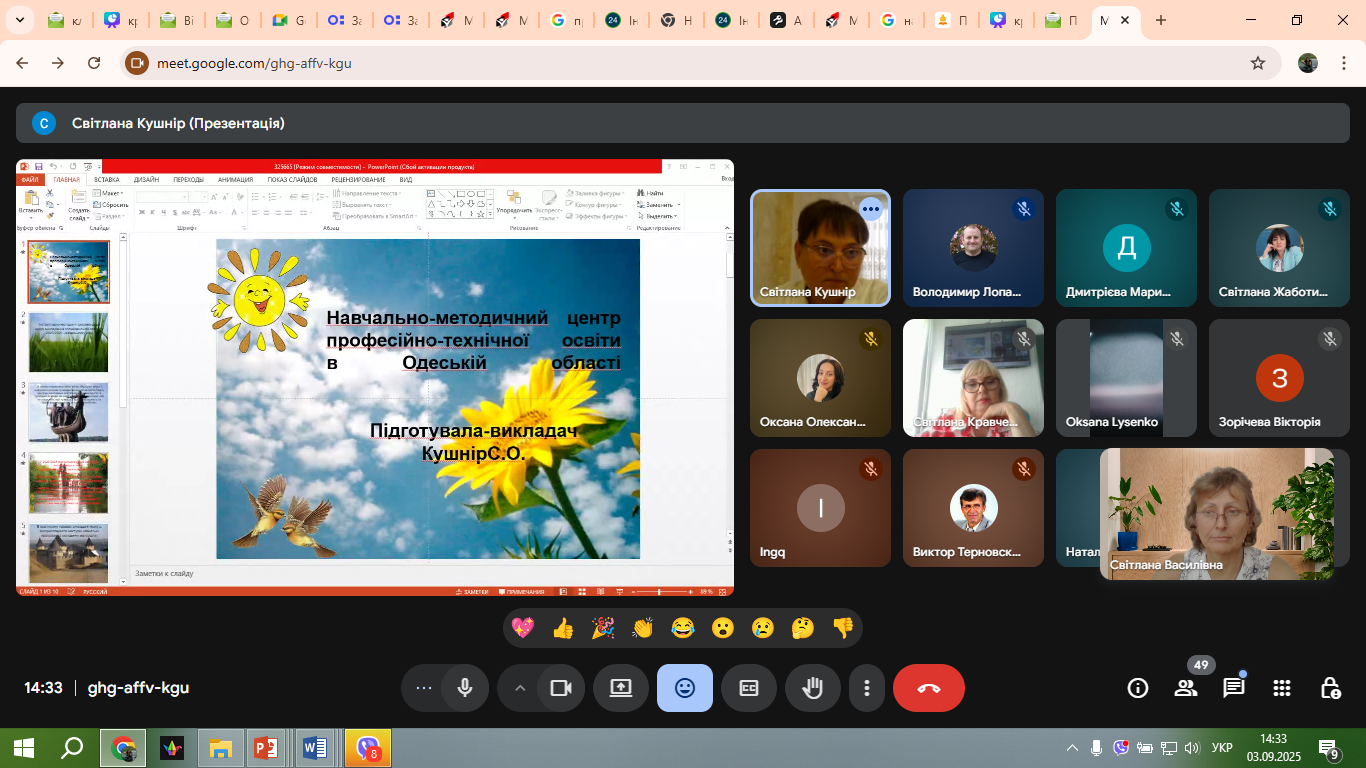Open options on Світлана Кушнір tile

(x=871, y=209)
